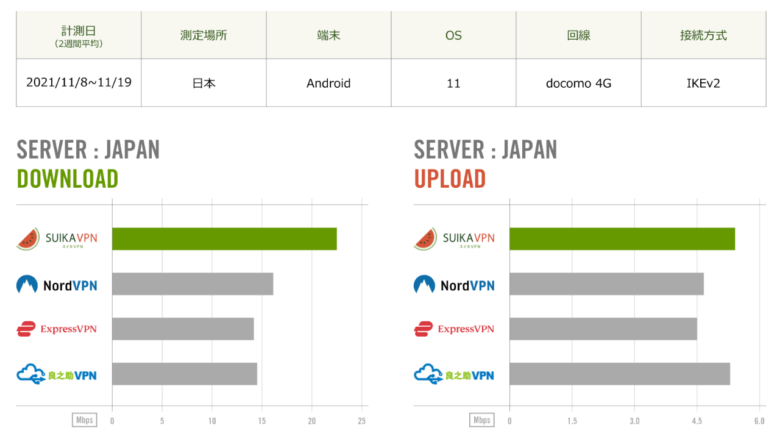780x439 pixels.
Task: Click the 回線 table header
Action: tap(579, 35)
